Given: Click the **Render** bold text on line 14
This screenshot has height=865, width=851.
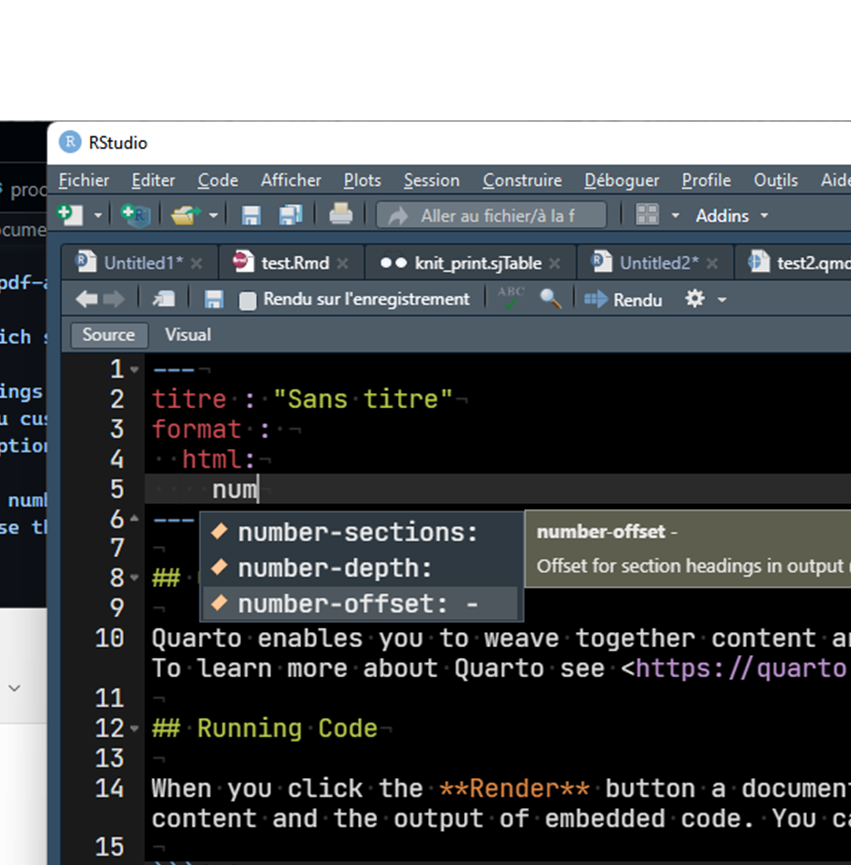Looking at the screenshot, I should pos(514,788).
